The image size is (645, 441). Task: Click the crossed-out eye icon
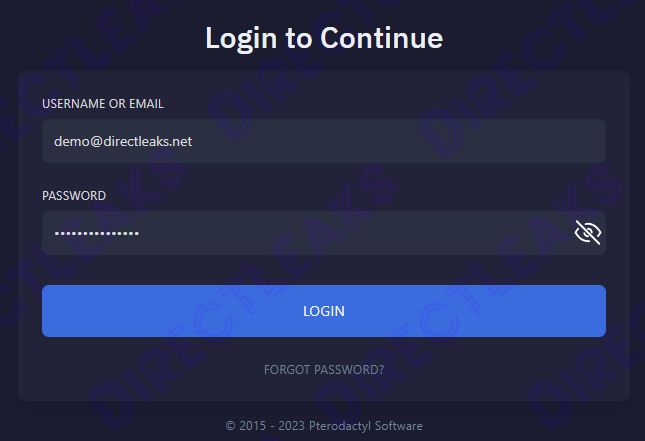click(x=588, y=233)
